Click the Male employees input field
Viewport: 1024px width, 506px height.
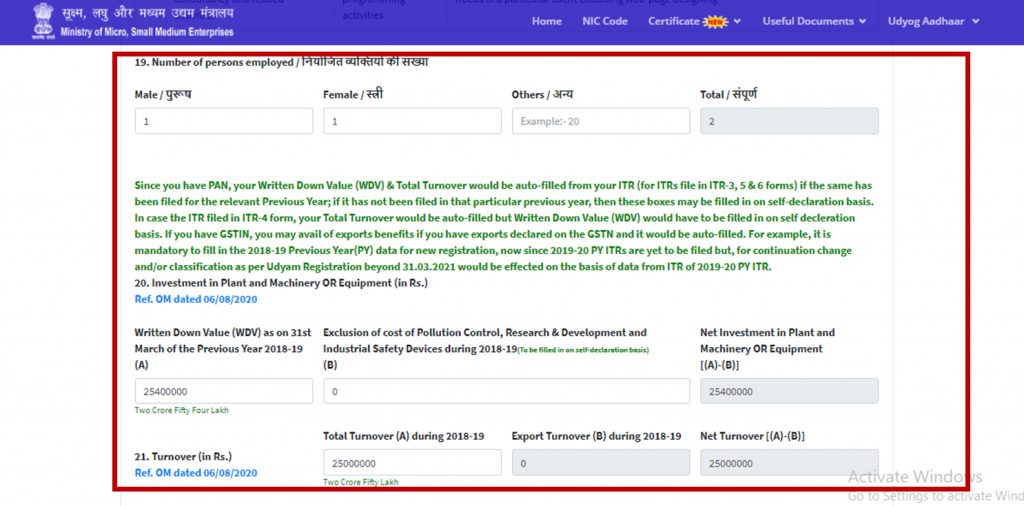[x=223, y=121]
